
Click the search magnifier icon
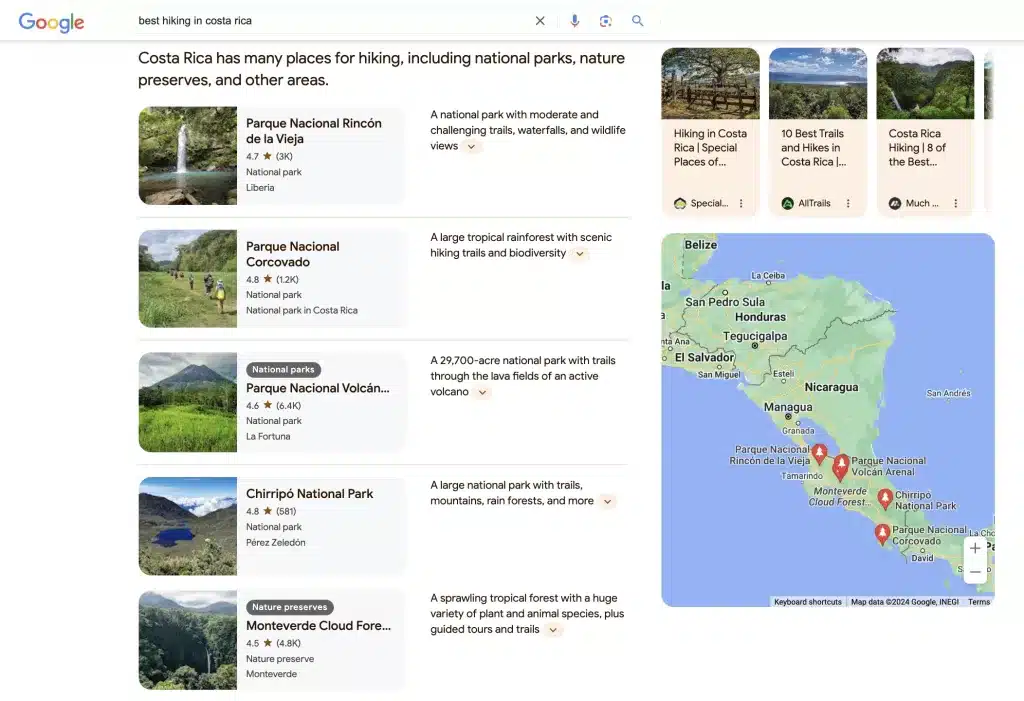point(638,20)
